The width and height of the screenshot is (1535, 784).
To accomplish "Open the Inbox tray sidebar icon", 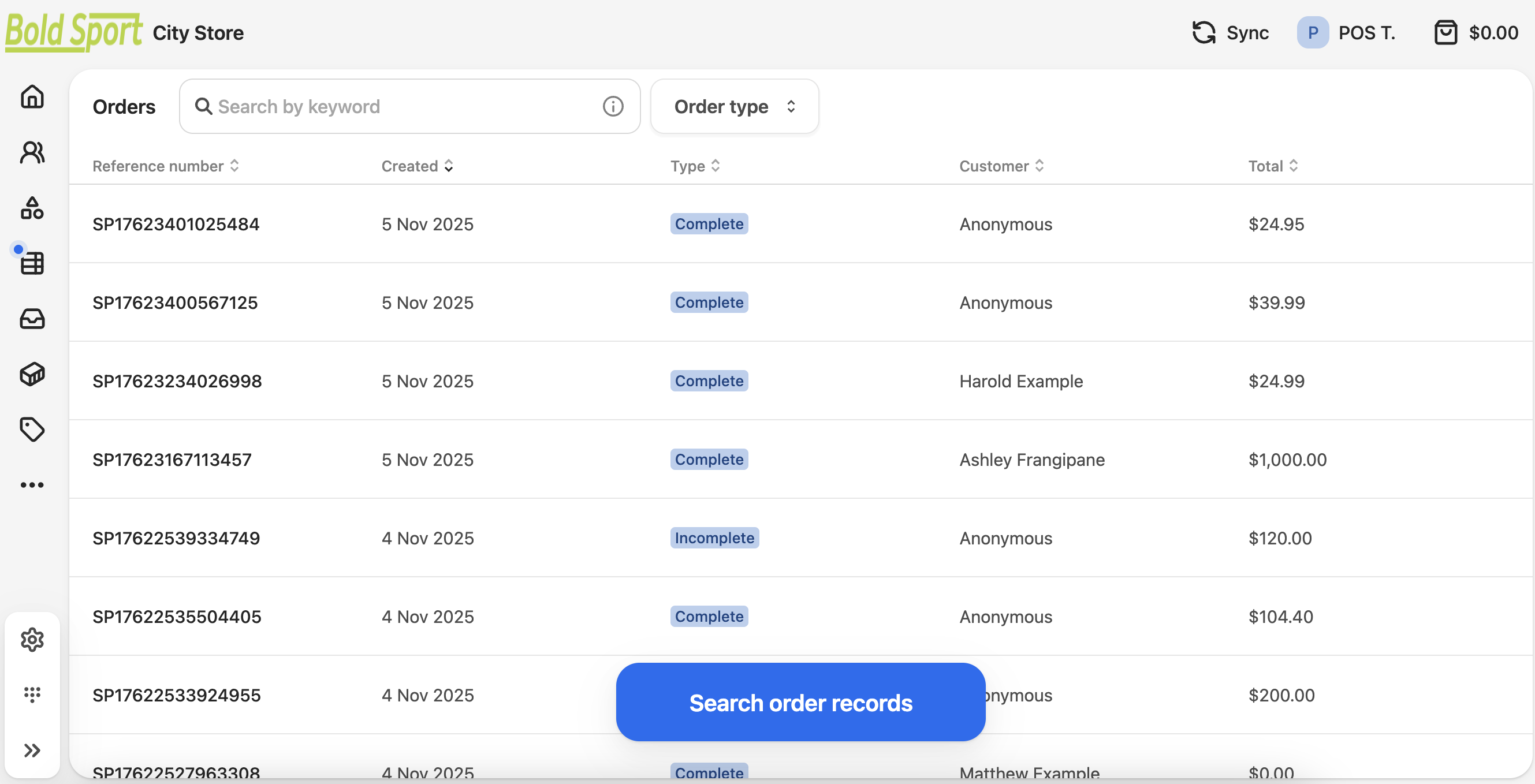I will pyautogui.click(x=32, y=319).
